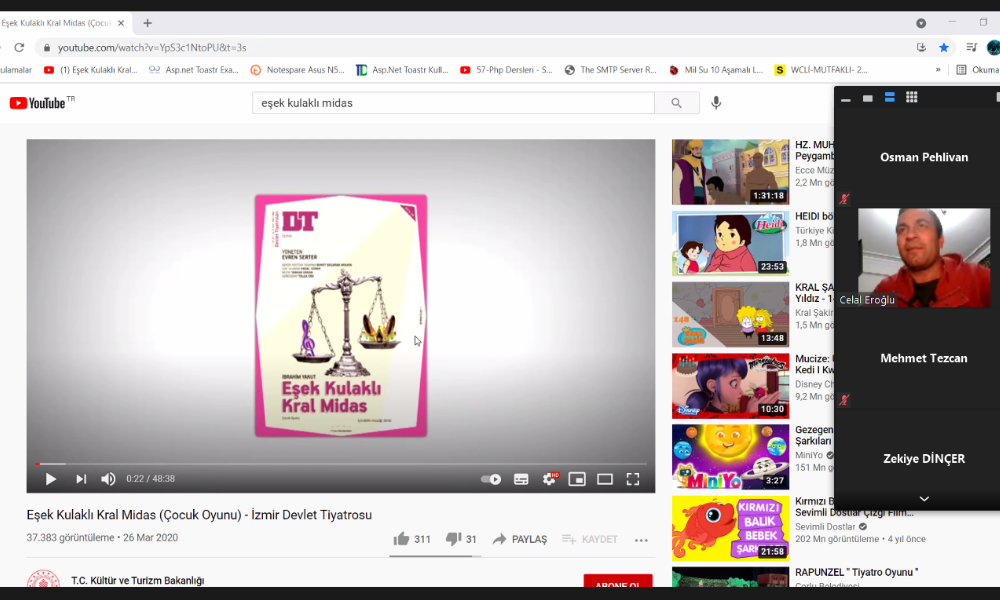This screenshot has width=1000, height=600.
Task: Open the 'Asp.net Toastr Exa...' bookmark
Action: (x=194, y=70)
